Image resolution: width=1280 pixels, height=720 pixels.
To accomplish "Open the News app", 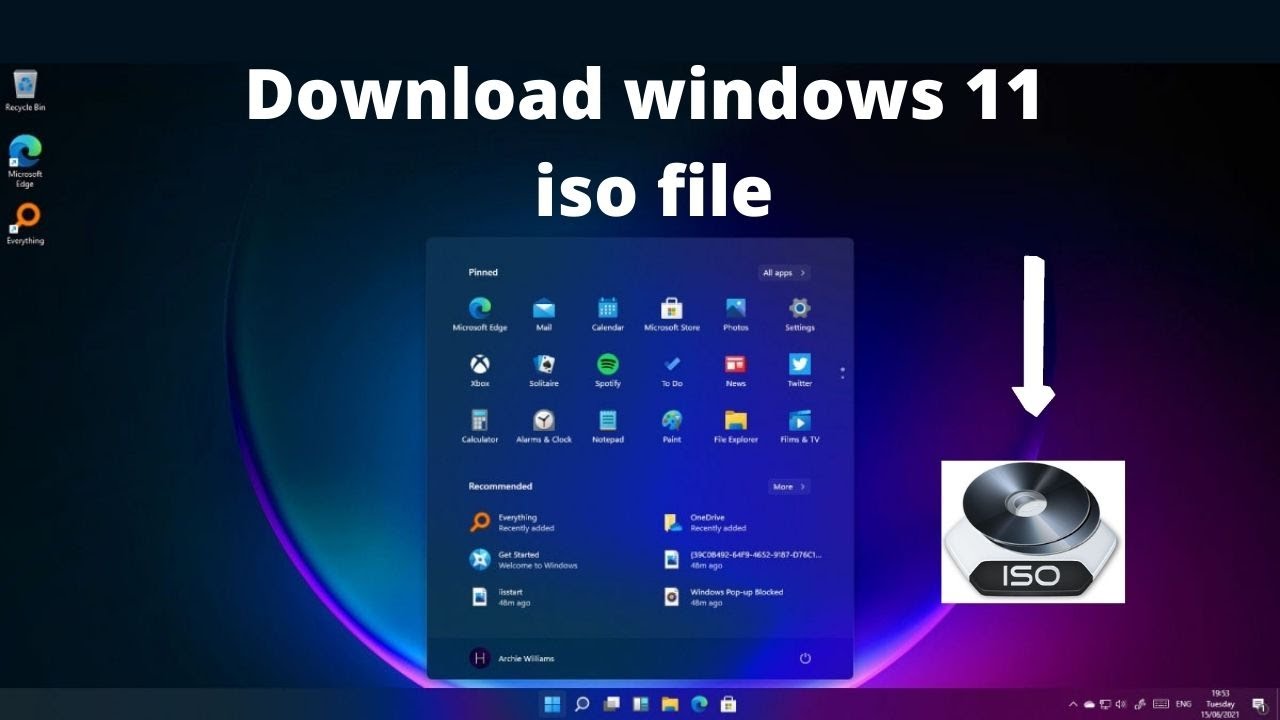I will click(736, 370).
